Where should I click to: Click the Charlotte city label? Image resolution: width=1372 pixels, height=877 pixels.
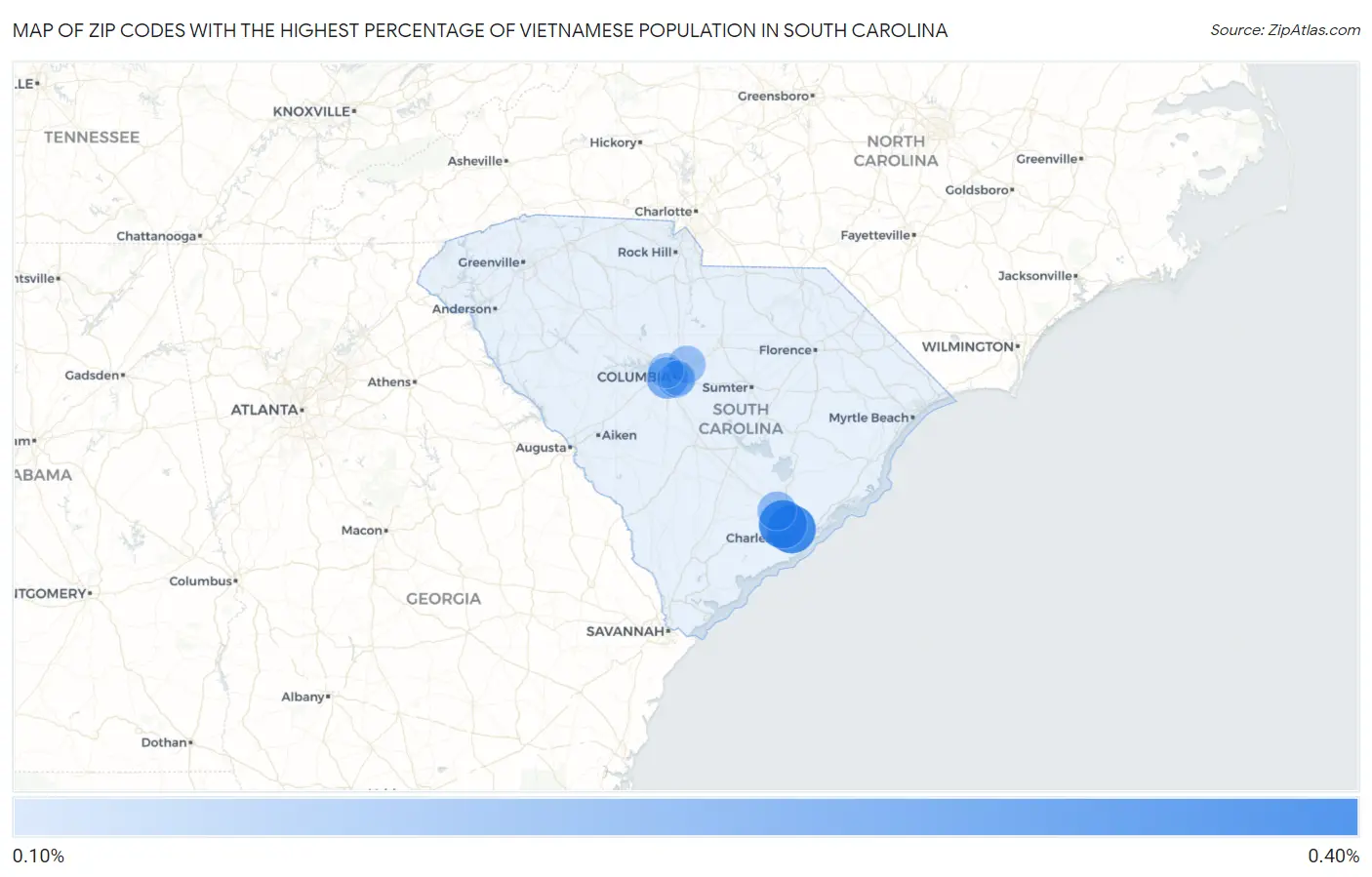tap(664, 212)
